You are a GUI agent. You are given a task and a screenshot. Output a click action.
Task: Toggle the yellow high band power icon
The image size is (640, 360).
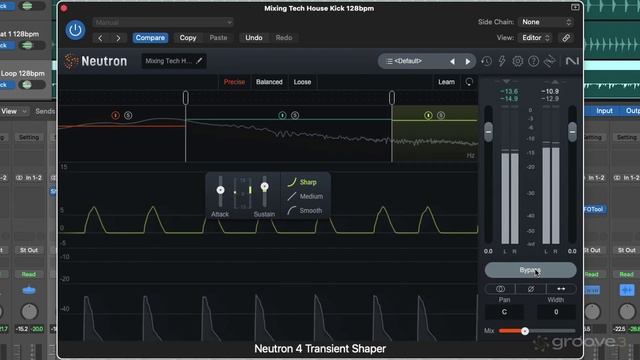[428, 116]
